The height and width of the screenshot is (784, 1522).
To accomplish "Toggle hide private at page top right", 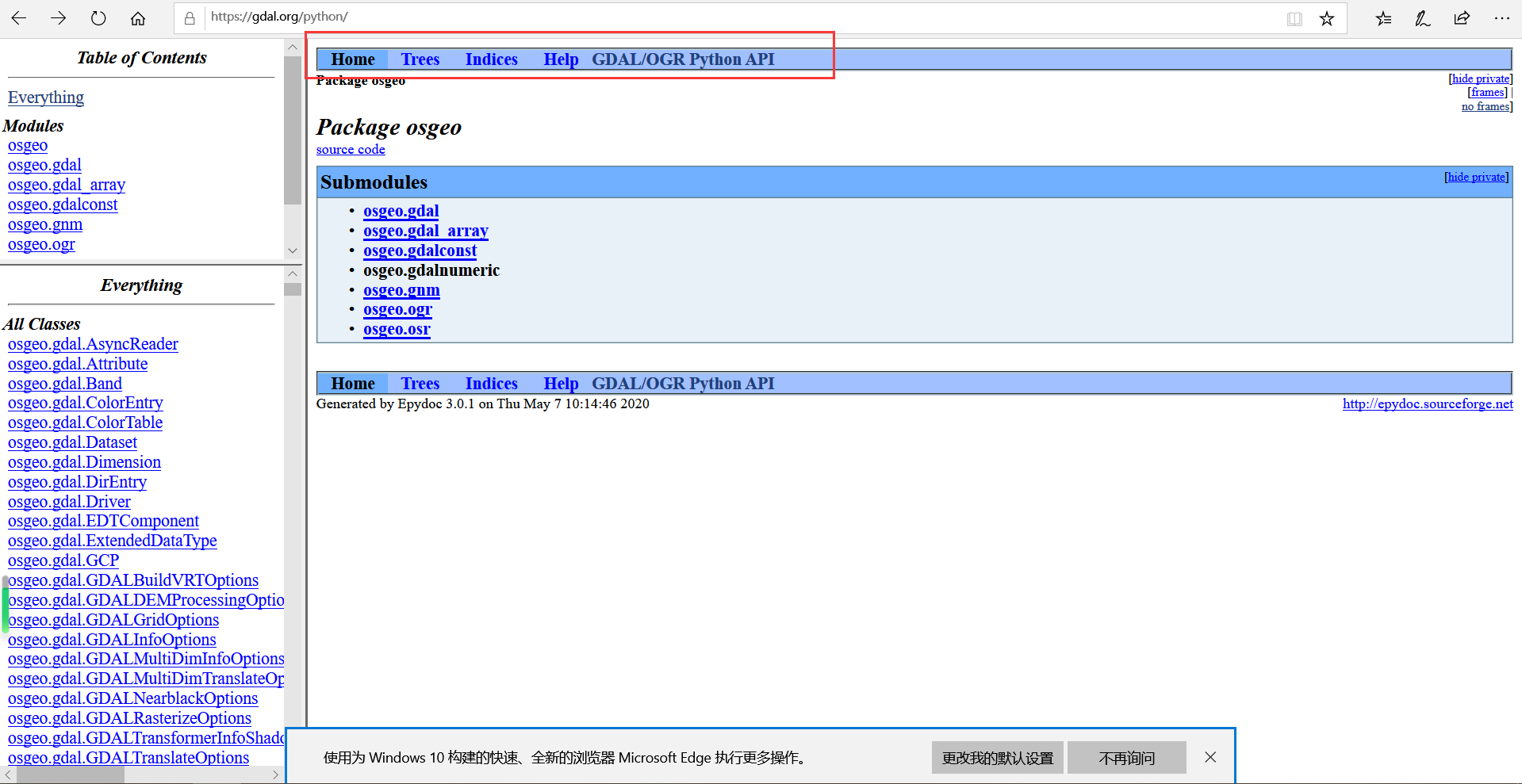I will click(x=1480, y=78).
